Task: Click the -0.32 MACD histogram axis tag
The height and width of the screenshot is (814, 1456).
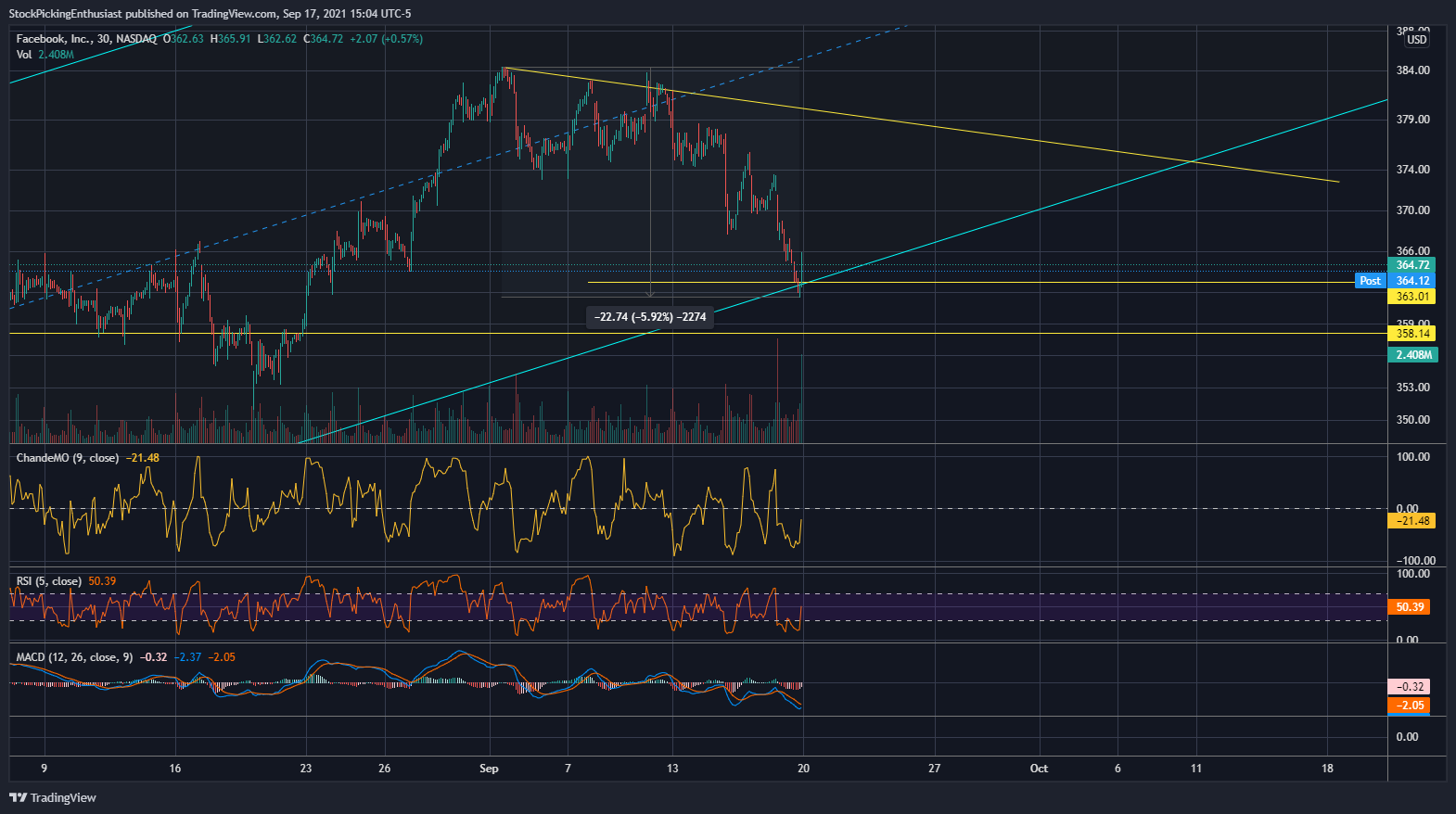Action: coord(1409,687)
